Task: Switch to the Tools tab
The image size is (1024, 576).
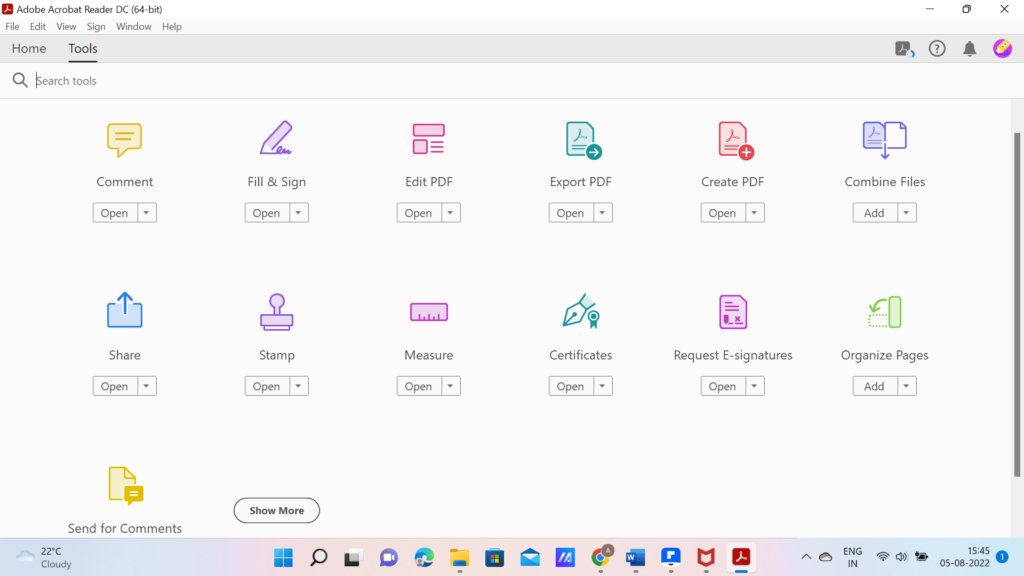Action: (83, 48)
